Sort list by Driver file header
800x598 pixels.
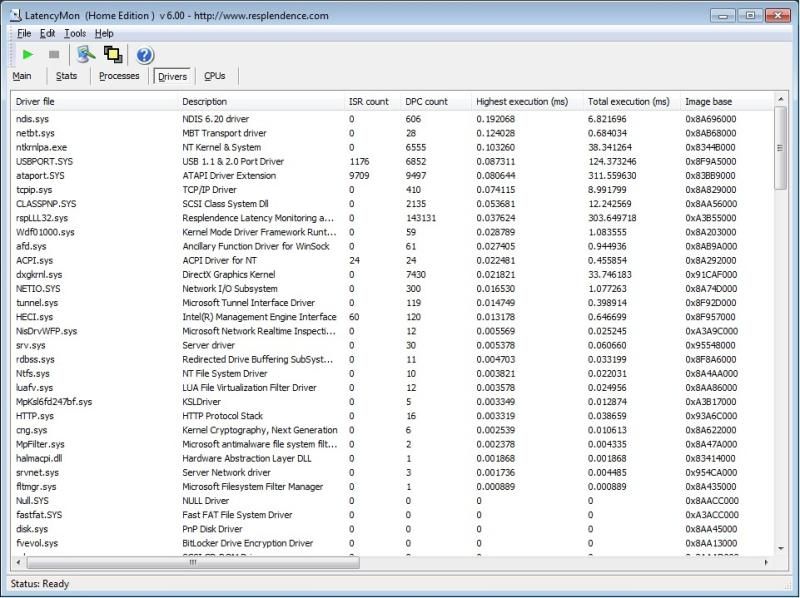[36, 101]
